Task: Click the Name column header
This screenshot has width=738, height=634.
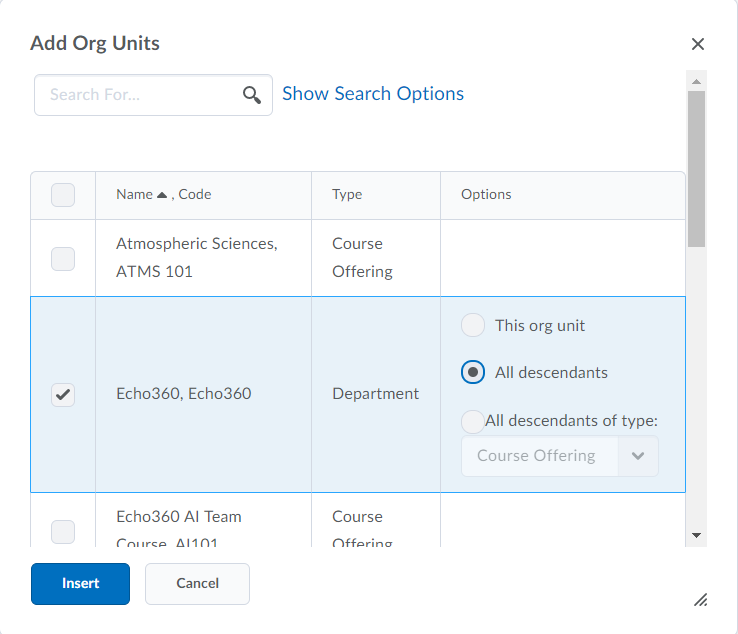Action: (x=134, y=194)
